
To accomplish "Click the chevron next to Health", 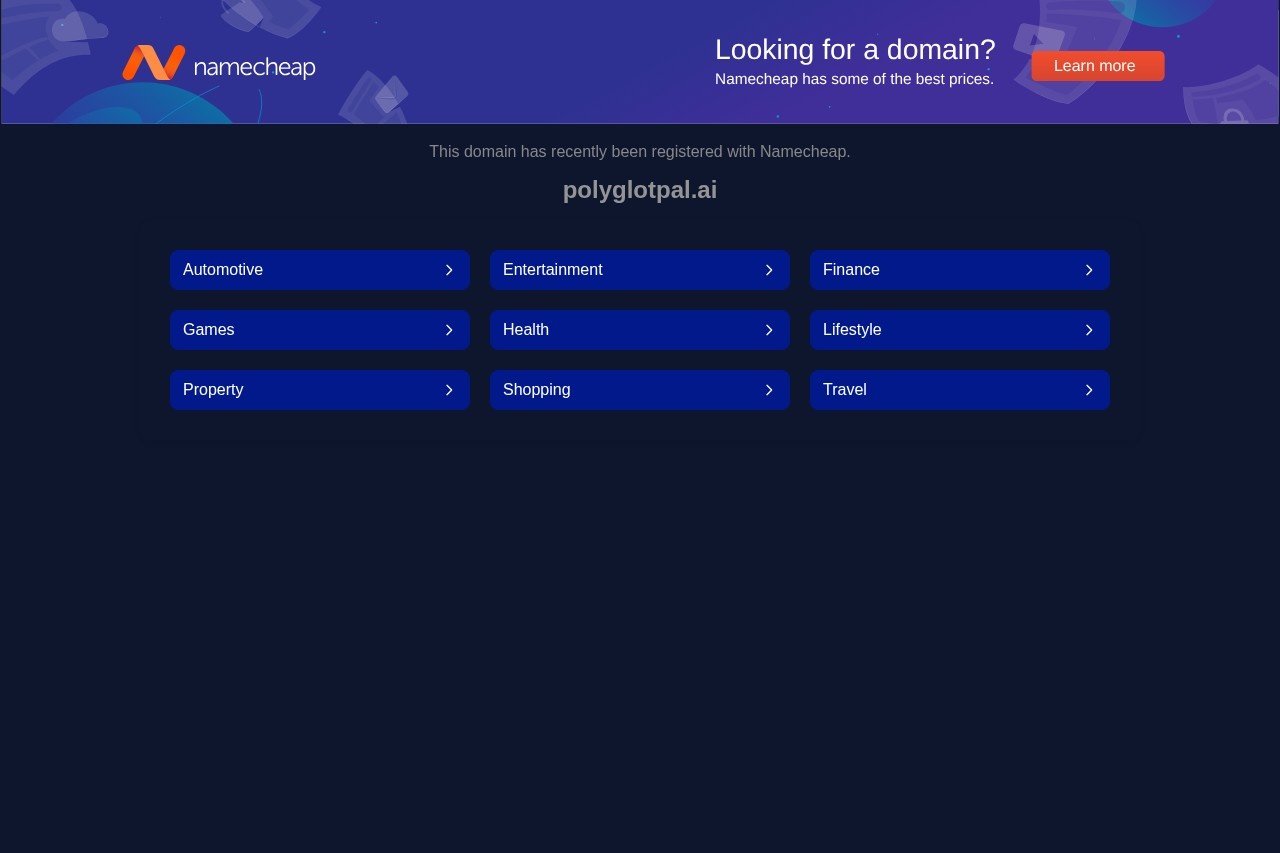I will pos(769,330).
